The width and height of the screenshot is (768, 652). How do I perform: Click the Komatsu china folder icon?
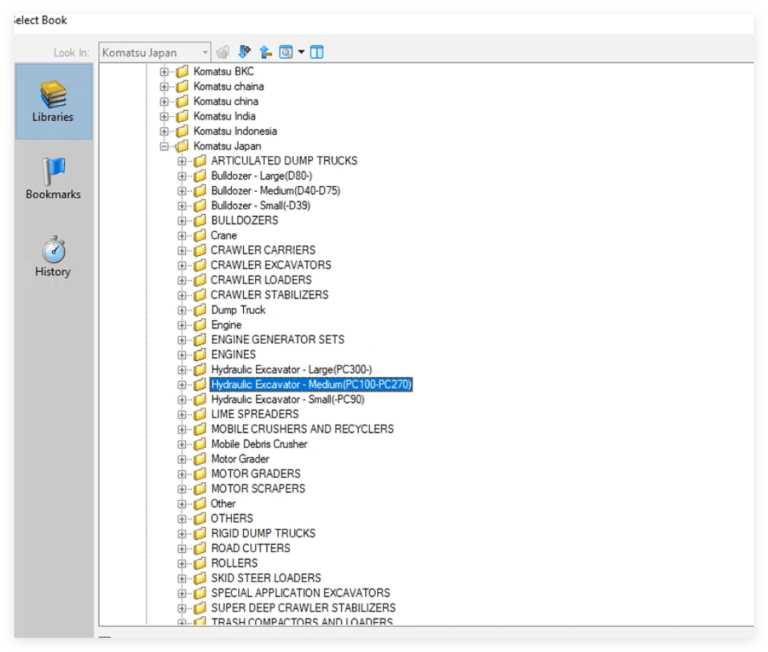182,101
